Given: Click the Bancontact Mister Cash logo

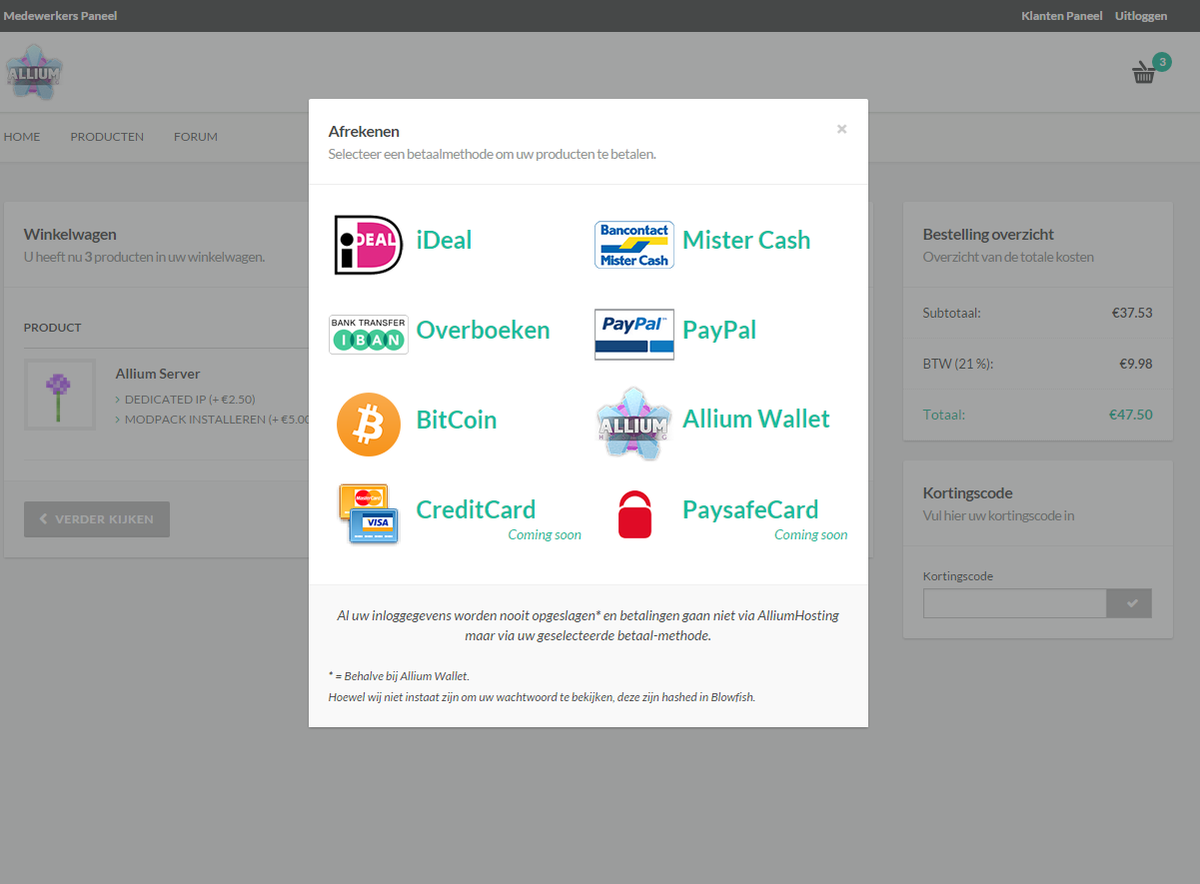Looking at the screenshot, I should point(634,245).
